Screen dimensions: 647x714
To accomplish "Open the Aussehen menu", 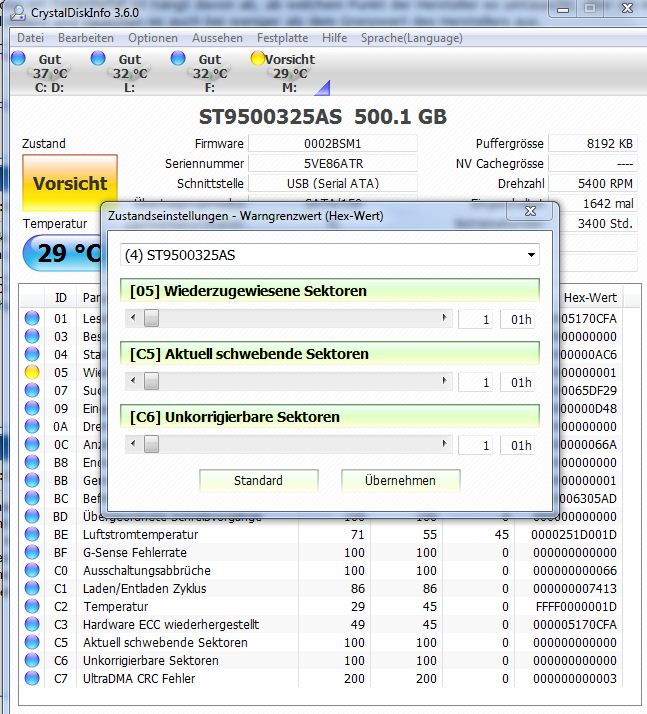I will tap(217, 38).
